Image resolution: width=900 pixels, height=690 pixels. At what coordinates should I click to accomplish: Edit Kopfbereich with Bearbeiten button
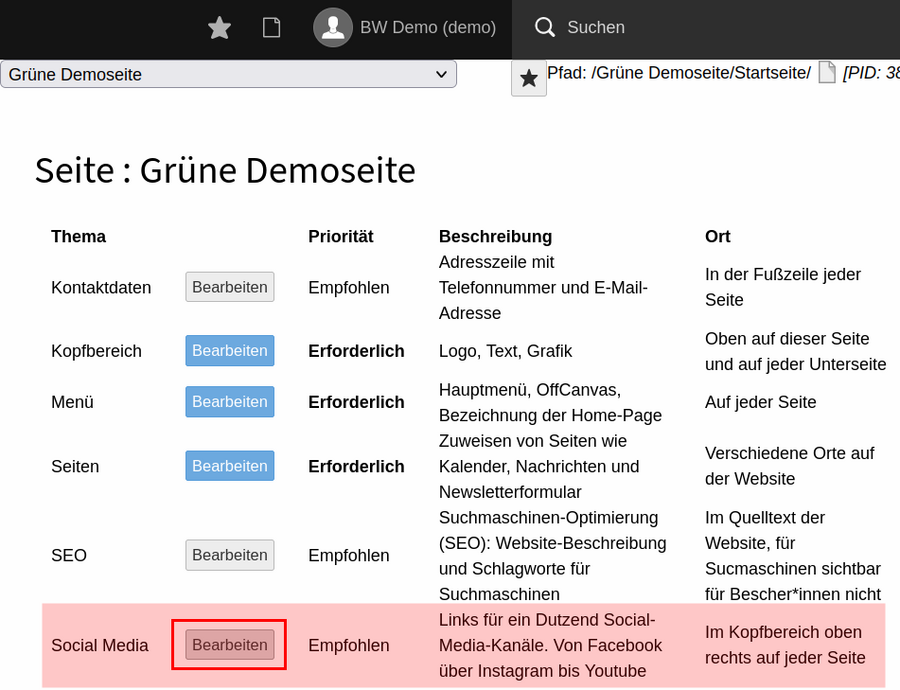click(x=230, y=351)
